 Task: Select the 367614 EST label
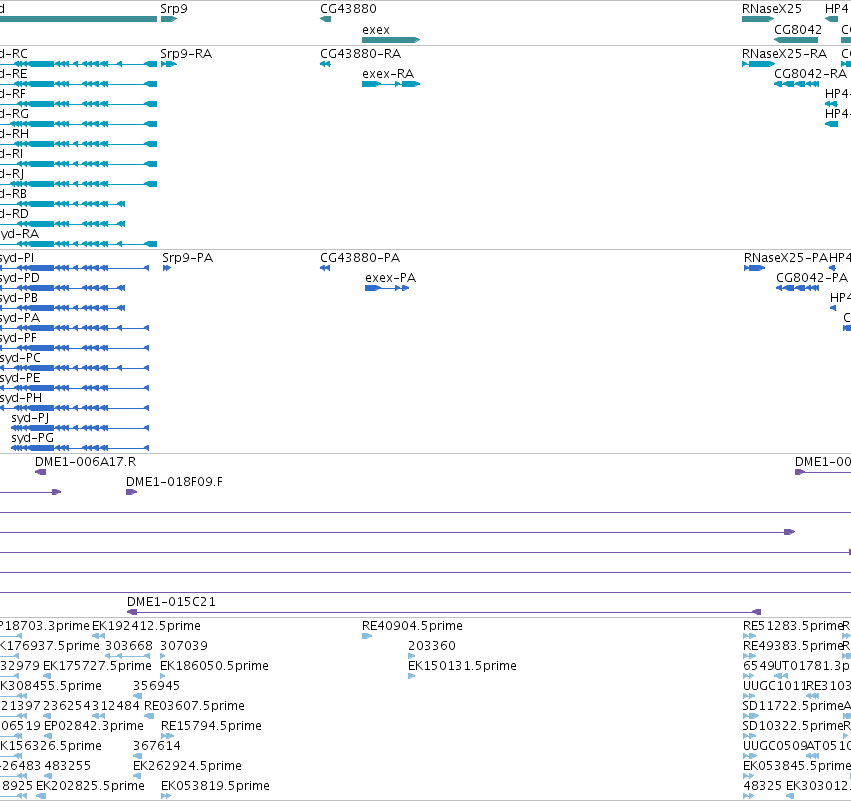pos(156,746)
